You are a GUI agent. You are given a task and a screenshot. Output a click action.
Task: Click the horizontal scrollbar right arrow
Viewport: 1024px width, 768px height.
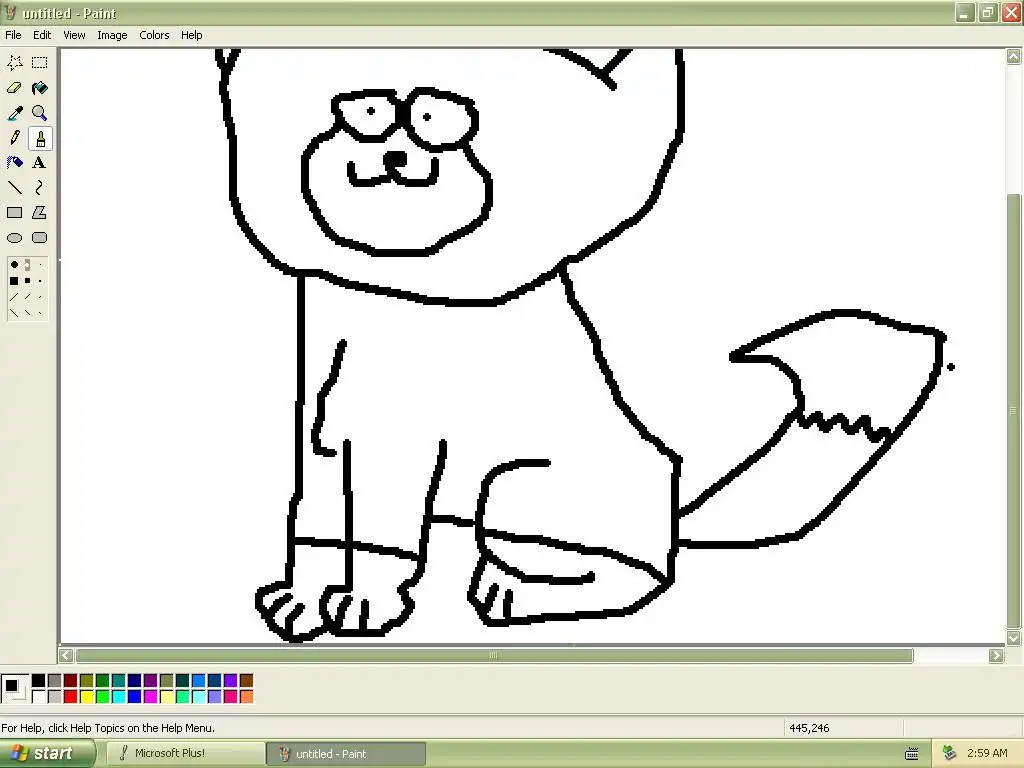(996, 655)
